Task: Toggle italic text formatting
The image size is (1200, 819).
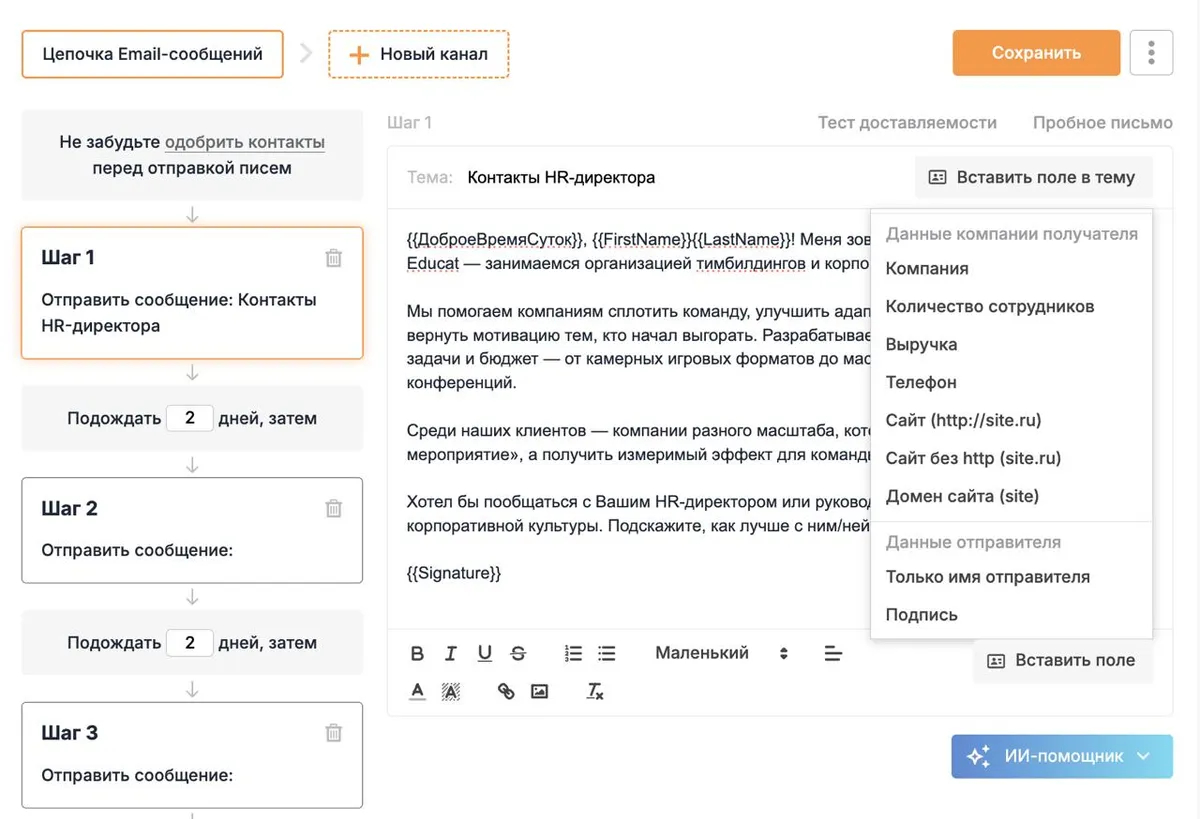Action: click(451, 654)
